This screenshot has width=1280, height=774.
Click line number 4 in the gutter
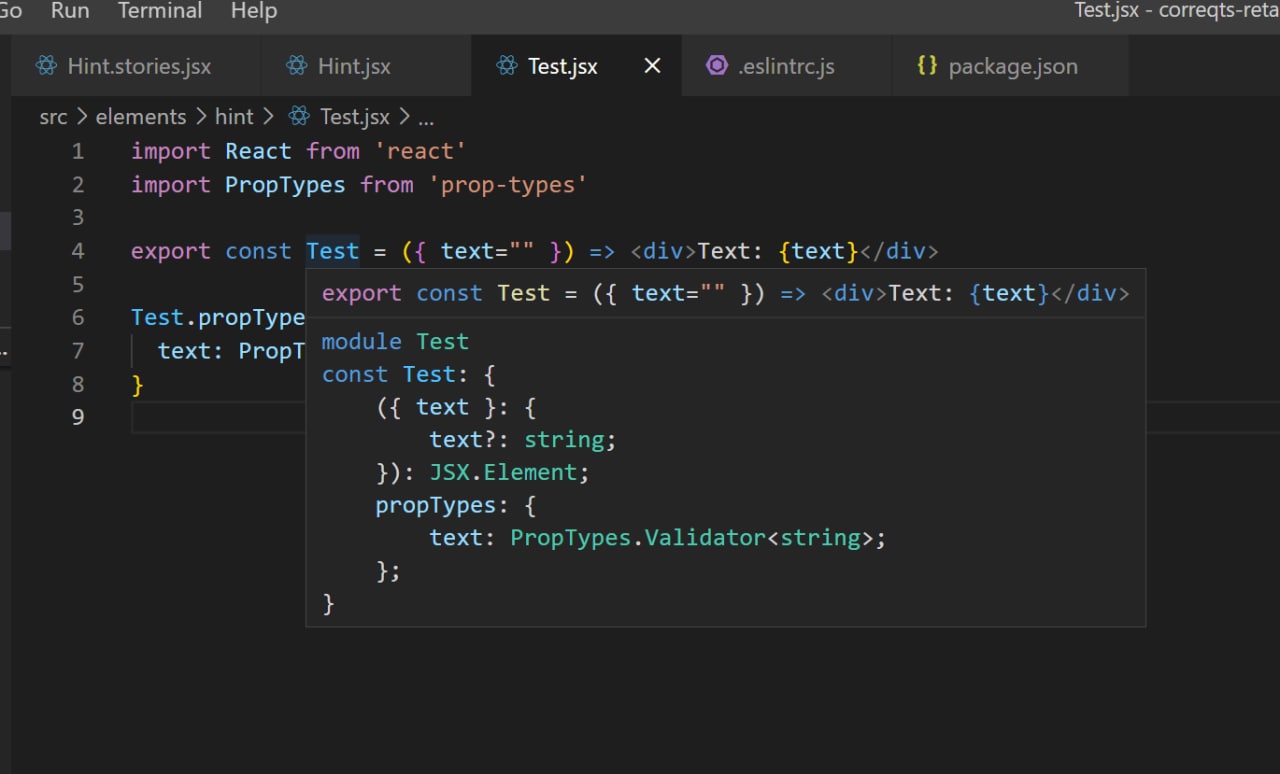click(x=78, y=251)
